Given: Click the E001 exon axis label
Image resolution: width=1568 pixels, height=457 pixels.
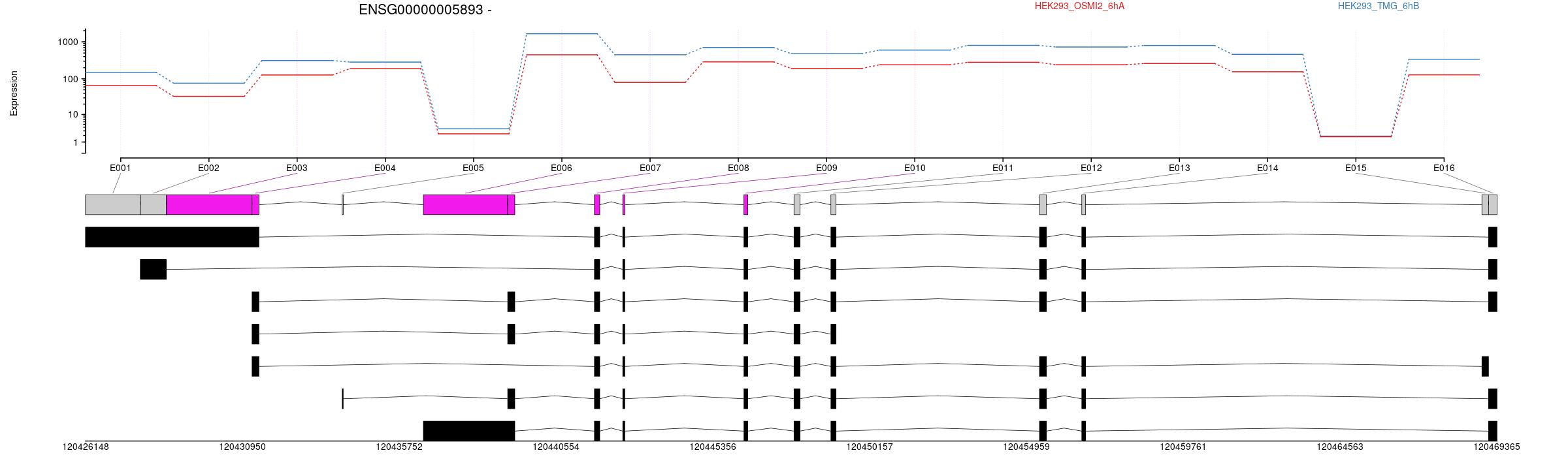Looking at the screenshot, I should coord(120,168).
